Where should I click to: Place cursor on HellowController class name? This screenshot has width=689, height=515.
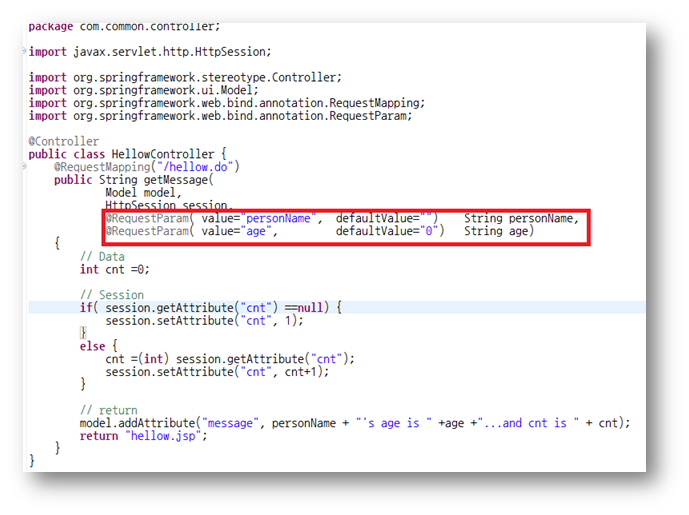coord(163,154)
